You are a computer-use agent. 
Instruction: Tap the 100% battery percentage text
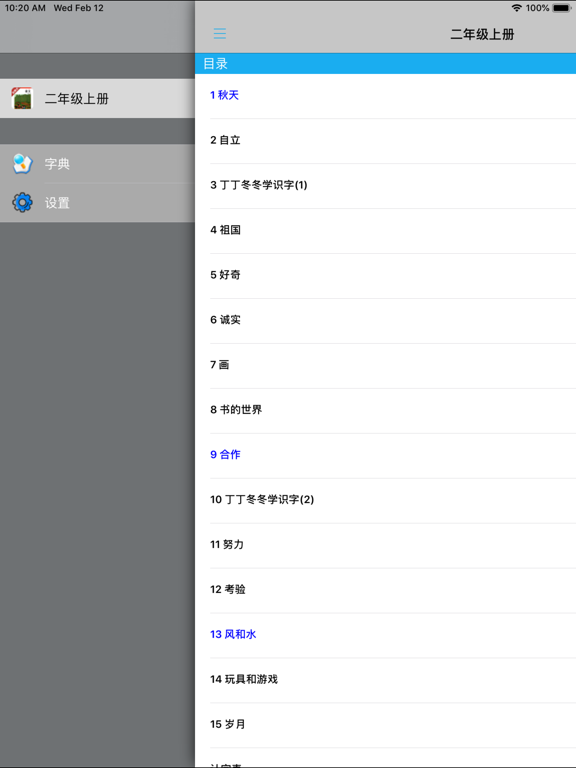tap(537, 8)
